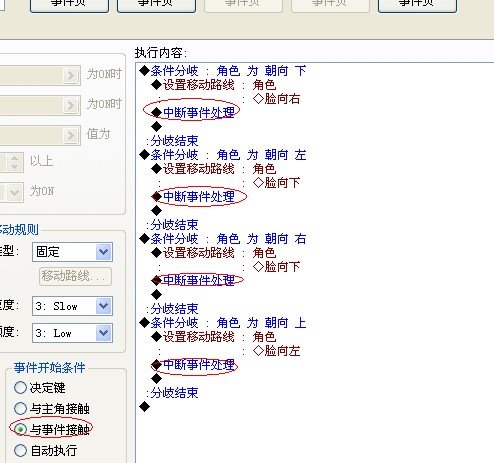This screenshot has height=463, width=494.
Task: Click the 移动路线... button
Action: pos(75,276)
